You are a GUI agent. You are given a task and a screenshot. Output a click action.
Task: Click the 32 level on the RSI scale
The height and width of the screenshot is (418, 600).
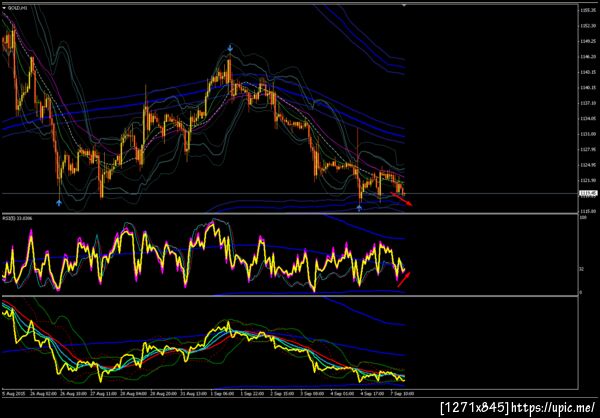[x=581, y=269]
